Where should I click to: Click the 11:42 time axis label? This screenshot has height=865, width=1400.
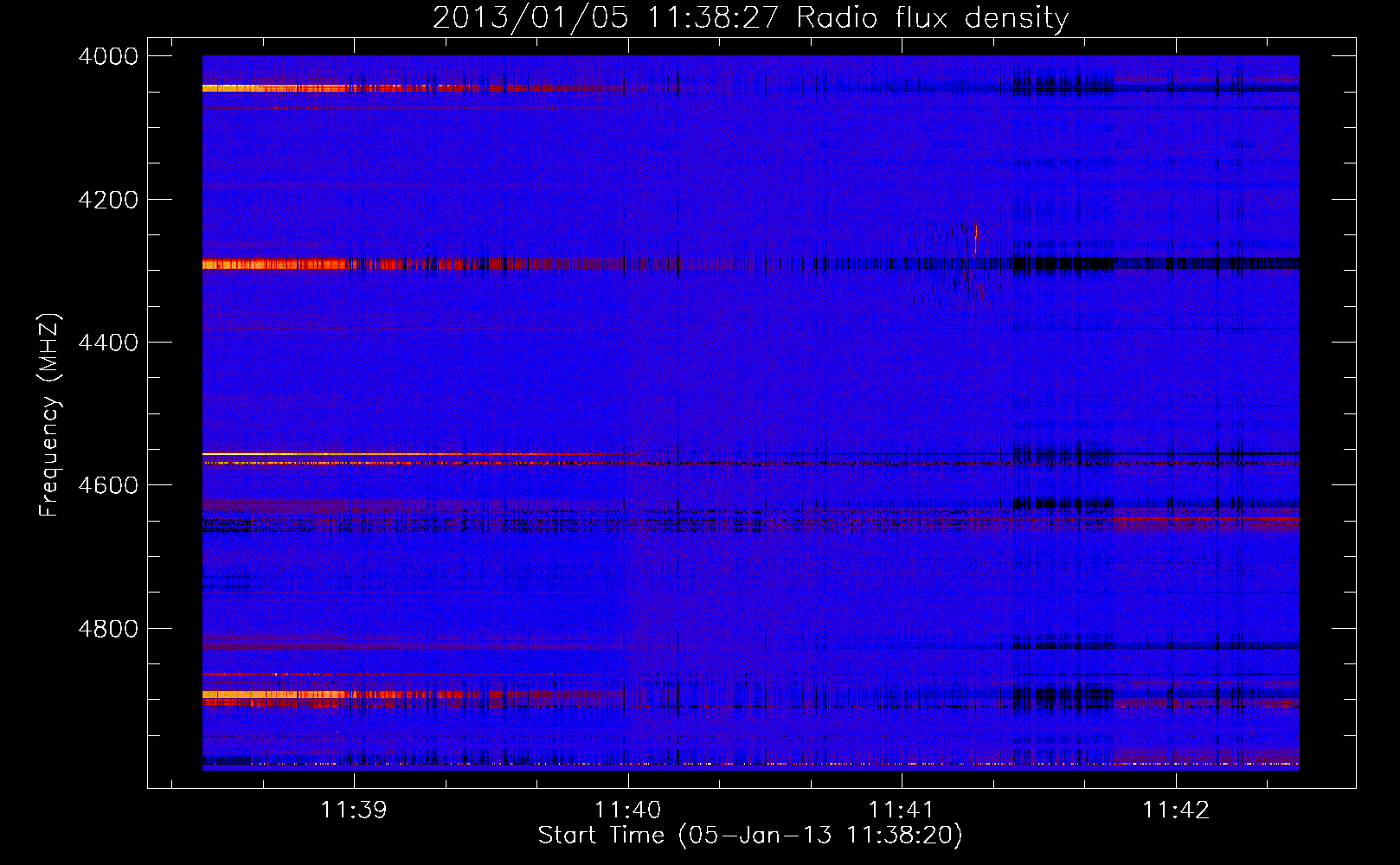(x=1176, y=811)
